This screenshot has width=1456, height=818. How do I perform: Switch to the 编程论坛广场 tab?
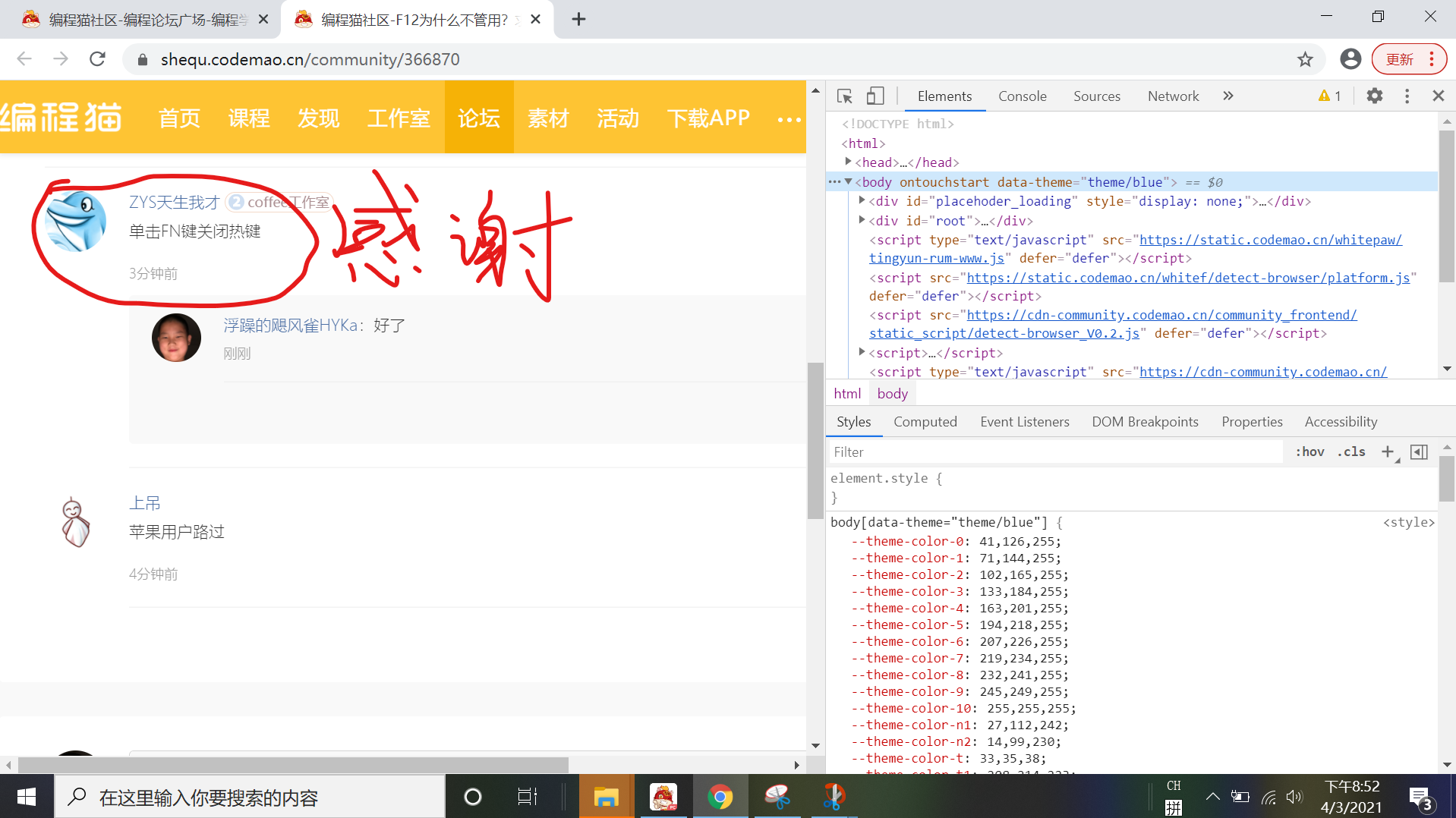tap(147, 20)
